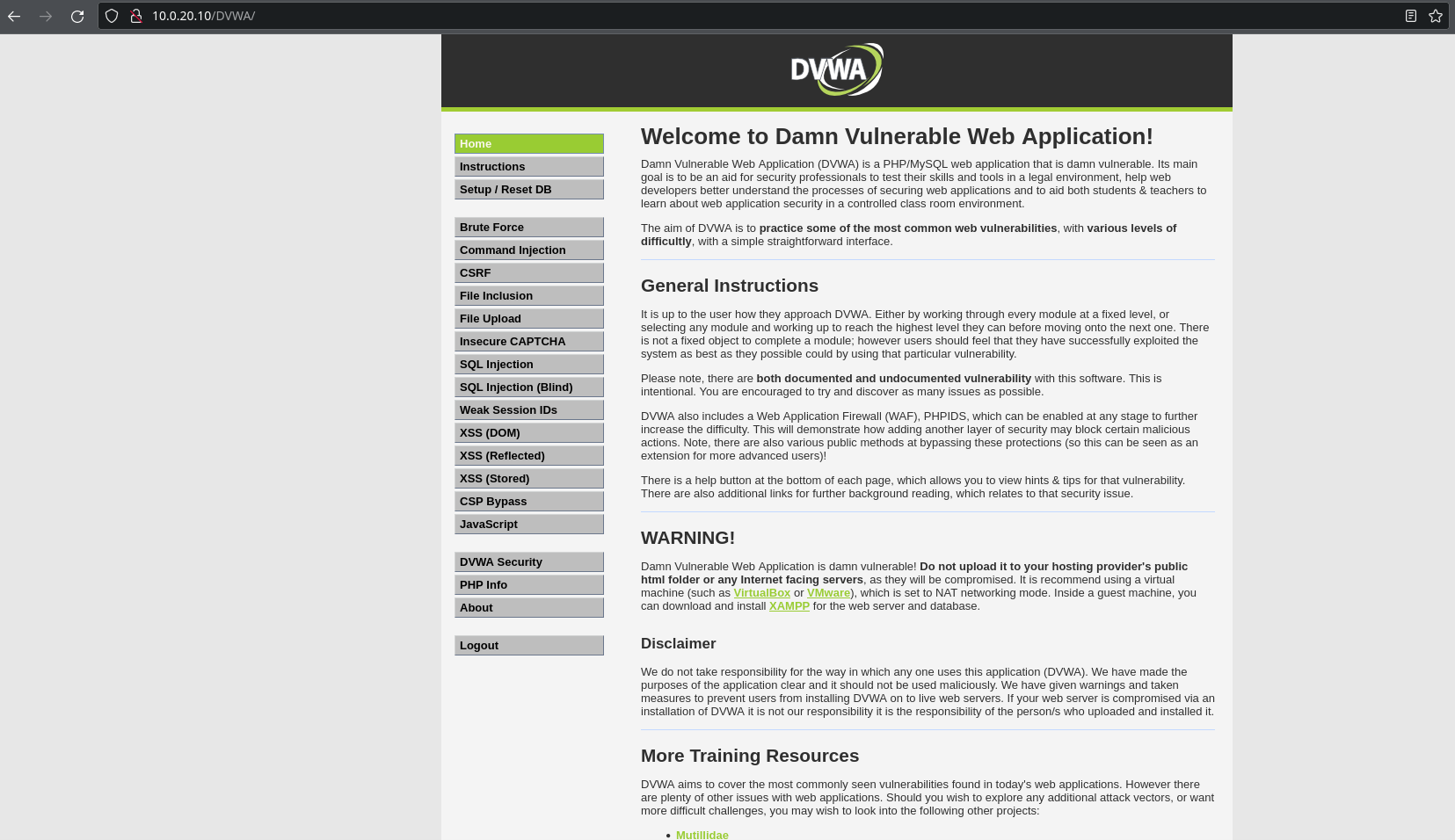Click the tracking protection shield icon
The height and width of the screenshot is (840, 1455).
tap(112, 16)
